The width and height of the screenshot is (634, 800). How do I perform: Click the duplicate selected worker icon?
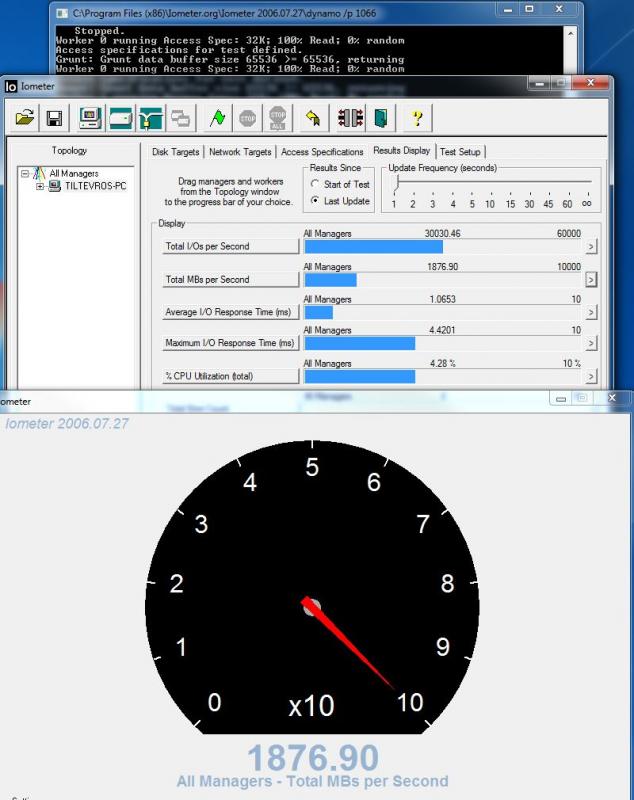coord(181,118)
